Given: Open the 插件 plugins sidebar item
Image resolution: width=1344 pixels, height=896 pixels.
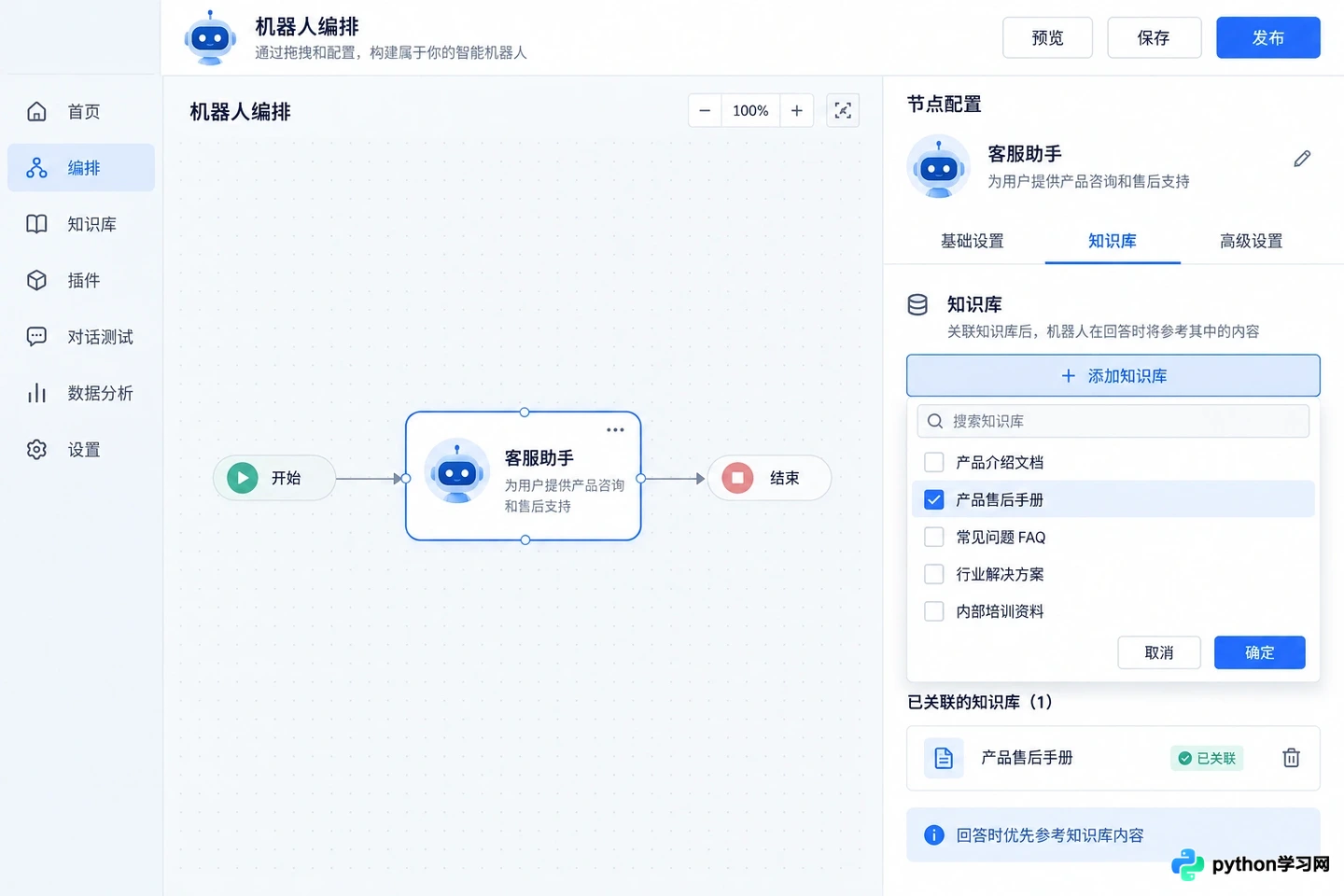Looking at the screenshot, I should pos(81,280).
